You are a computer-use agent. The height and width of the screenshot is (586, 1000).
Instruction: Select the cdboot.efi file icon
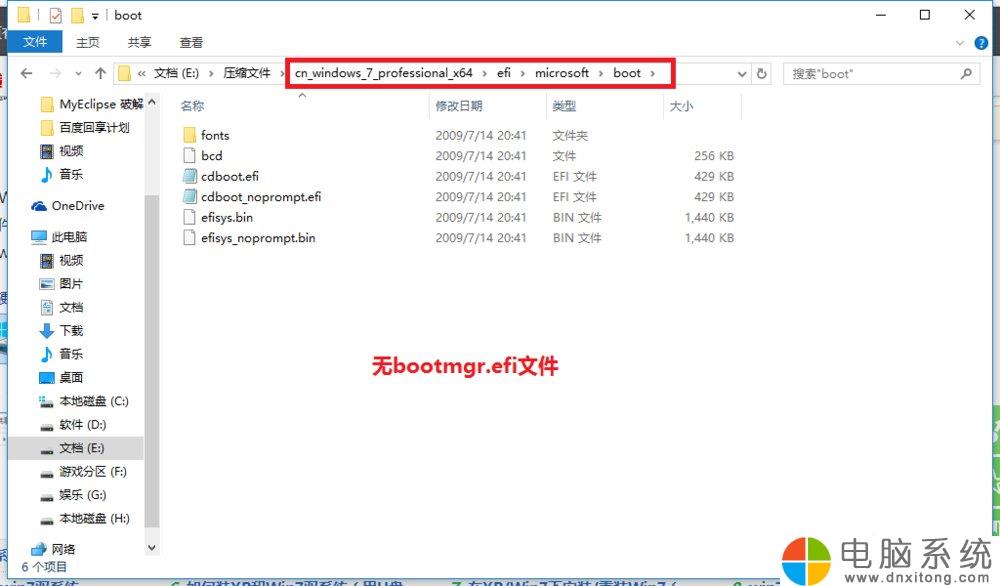189,176
